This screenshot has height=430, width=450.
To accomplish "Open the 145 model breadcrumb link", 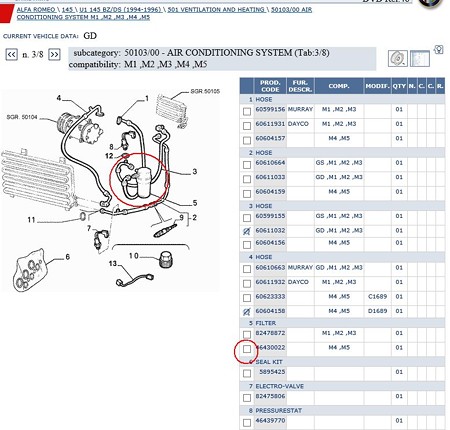I will (x=67, y=10).
